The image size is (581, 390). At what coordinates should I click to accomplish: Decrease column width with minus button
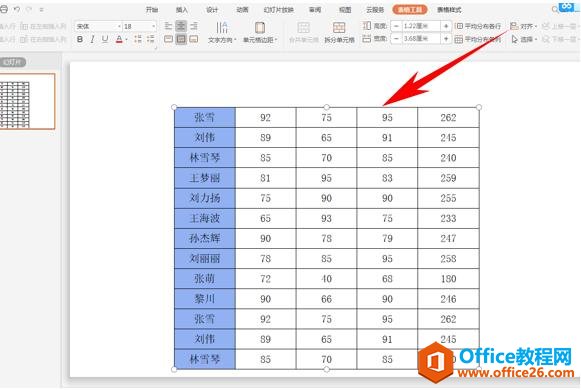coord(396,39)
